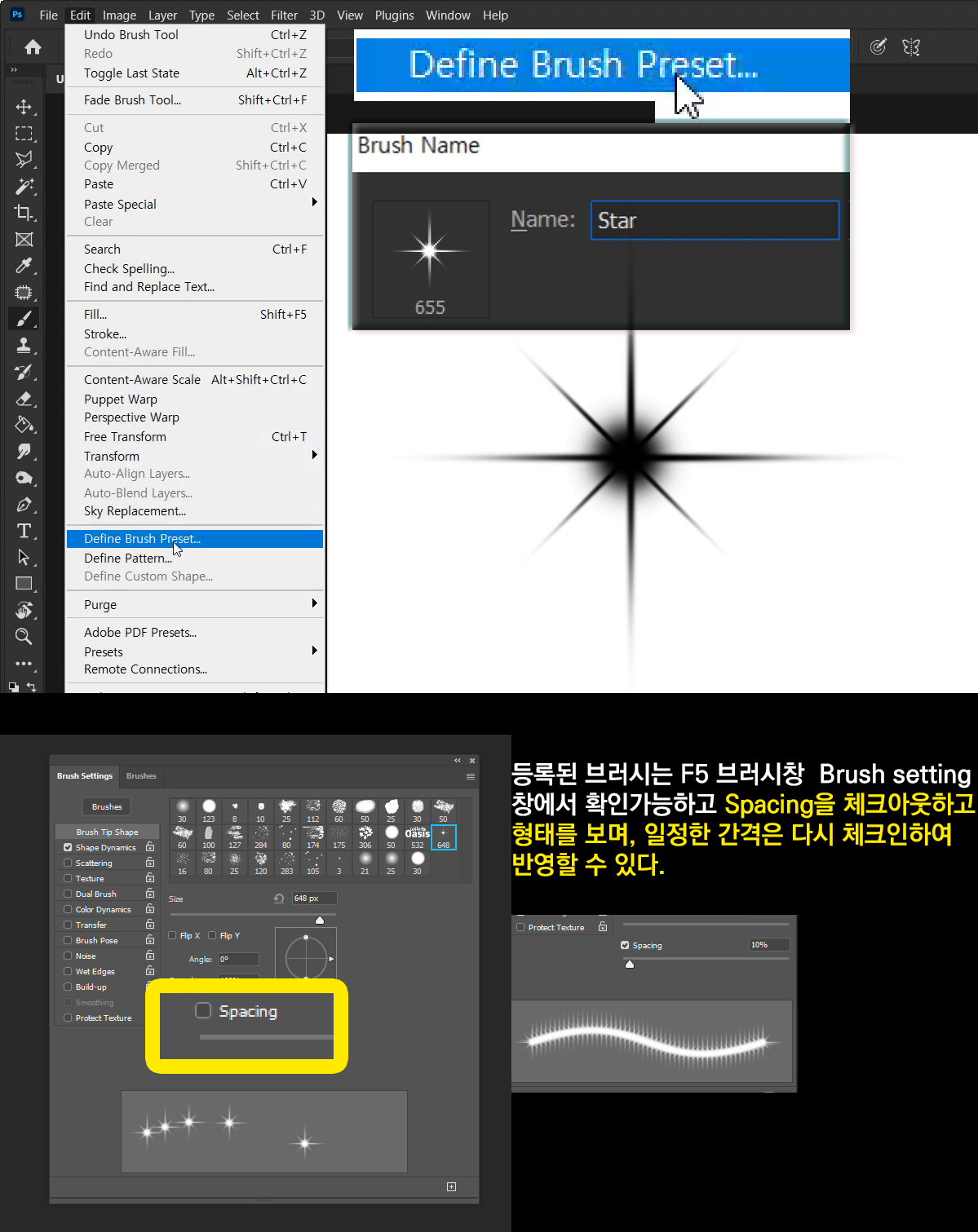Expand the Presets submenu

[195, 651]
